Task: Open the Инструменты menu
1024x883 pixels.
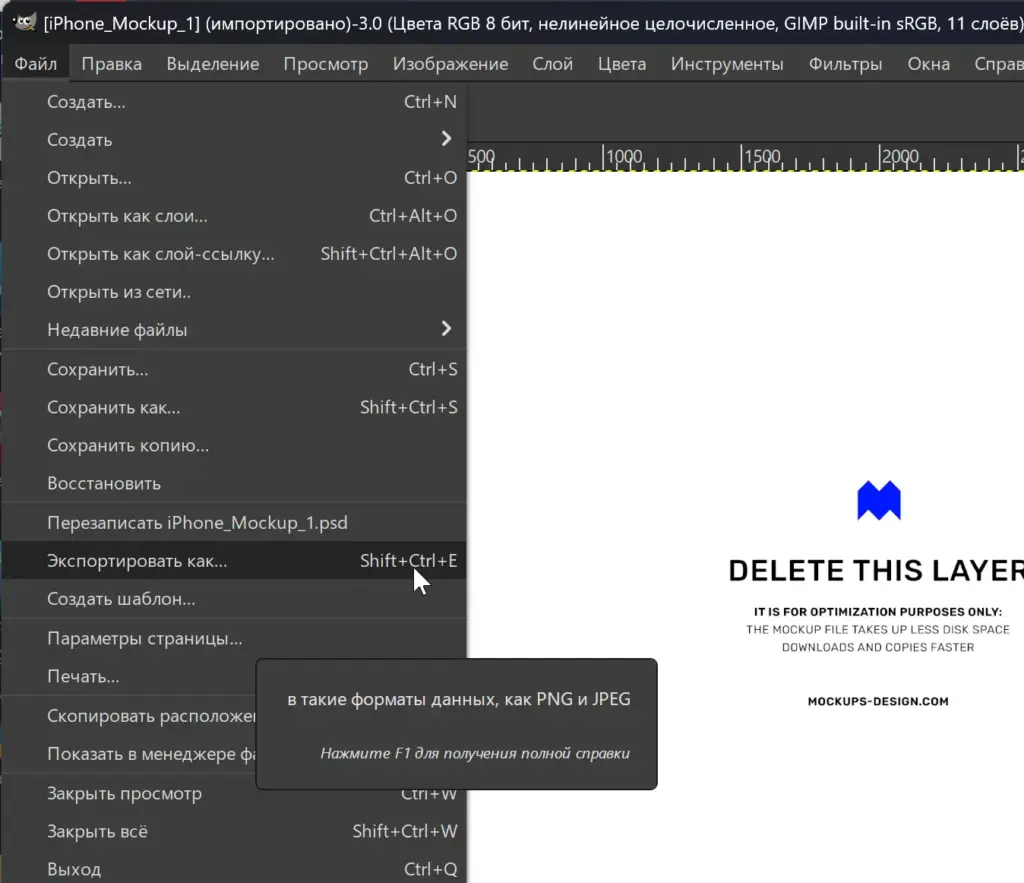Action: coord(727,63)
